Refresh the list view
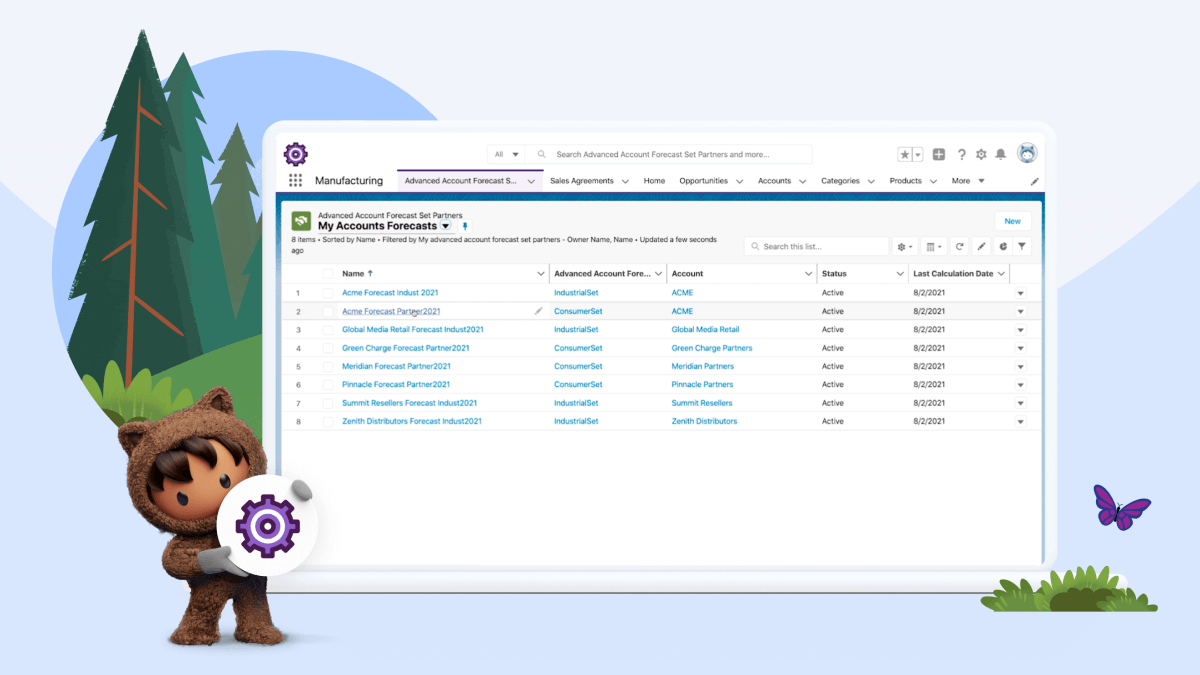1200x675 pixels. pos(959,246)
